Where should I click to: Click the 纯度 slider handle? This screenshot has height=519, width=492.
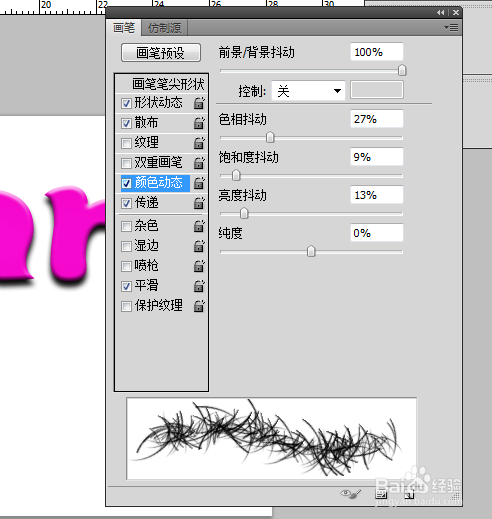(x=311, y=251)
